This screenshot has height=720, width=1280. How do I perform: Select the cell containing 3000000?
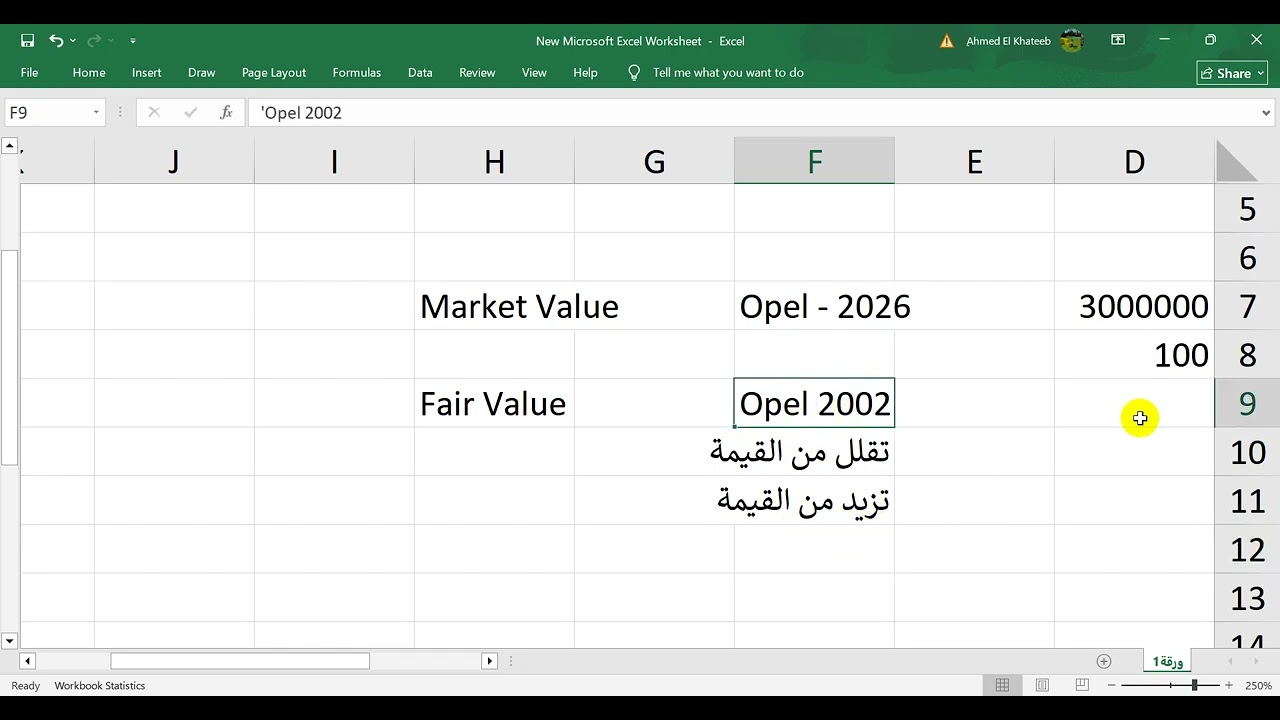(x=1134, y=306)
